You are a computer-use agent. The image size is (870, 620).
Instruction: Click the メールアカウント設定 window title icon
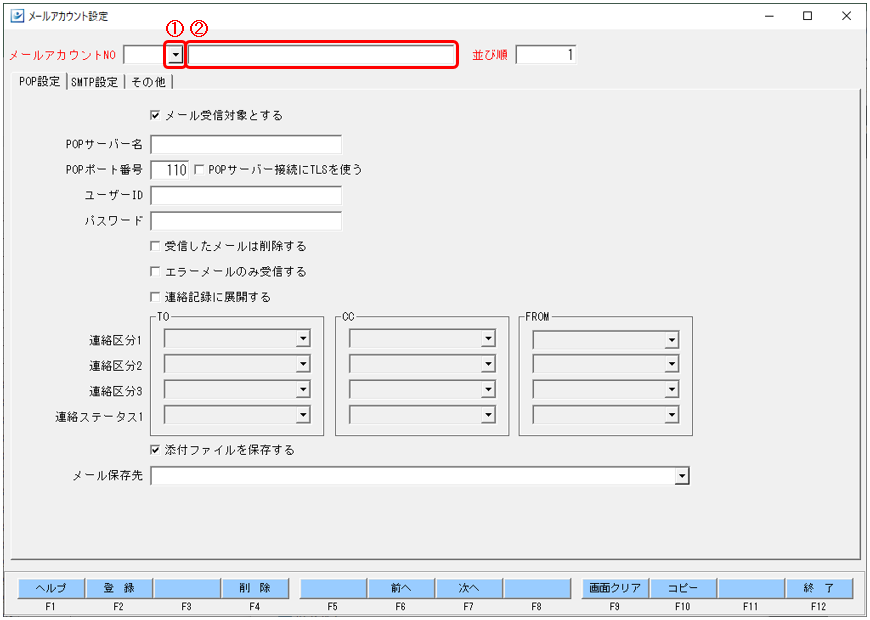pos(17,16)
